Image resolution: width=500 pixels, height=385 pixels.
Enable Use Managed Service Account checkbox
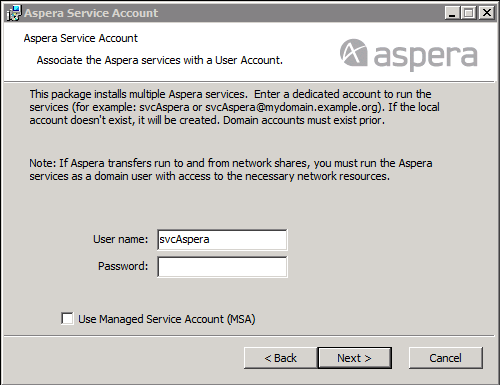pyautogui.click(x=67, y=318)
